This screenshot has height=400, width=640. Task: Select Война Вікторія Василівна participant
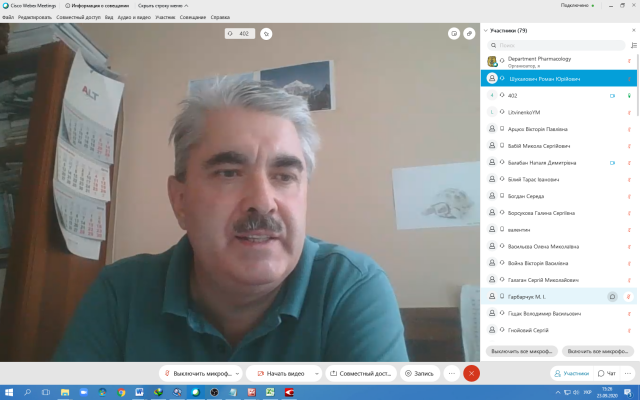click(x=558, y=263)
